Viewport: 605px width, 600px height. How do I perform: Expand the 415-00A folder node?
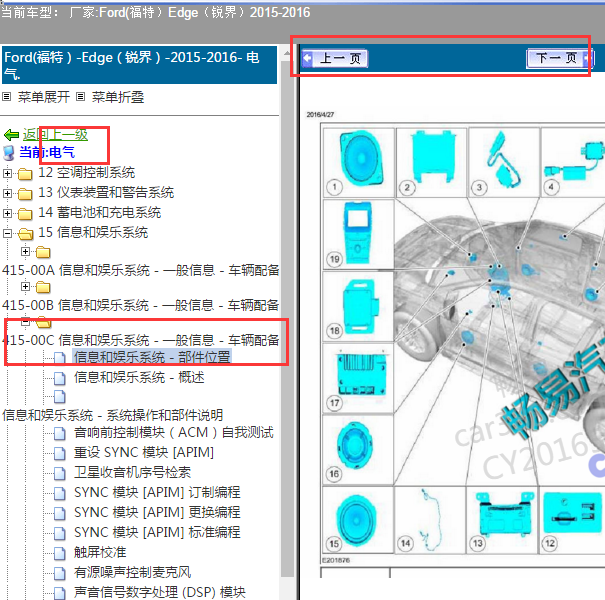[x=25, y=252]
